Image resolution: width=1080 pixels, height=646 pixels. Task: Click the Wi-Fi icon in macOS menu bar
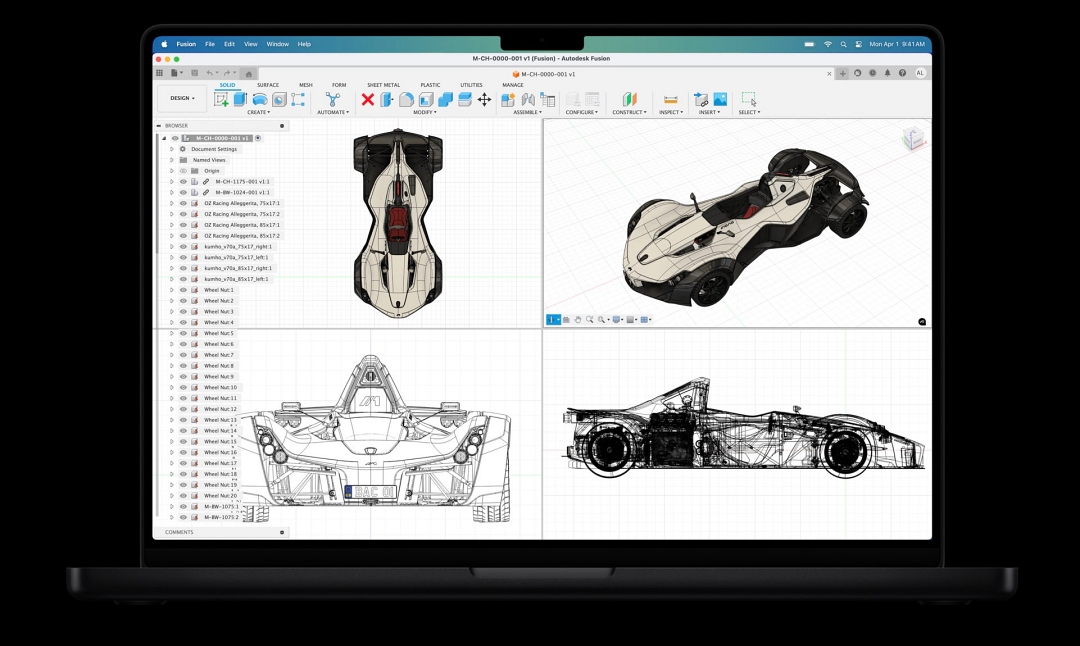pyautogui.click(x=828, y=44)
